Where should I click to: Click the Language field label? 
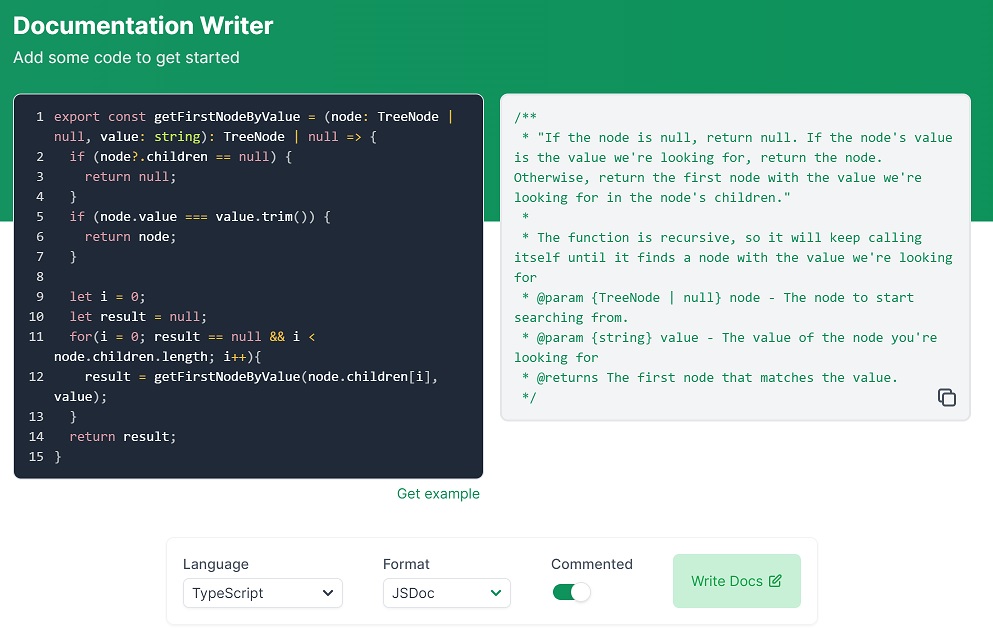coord(216,564)
